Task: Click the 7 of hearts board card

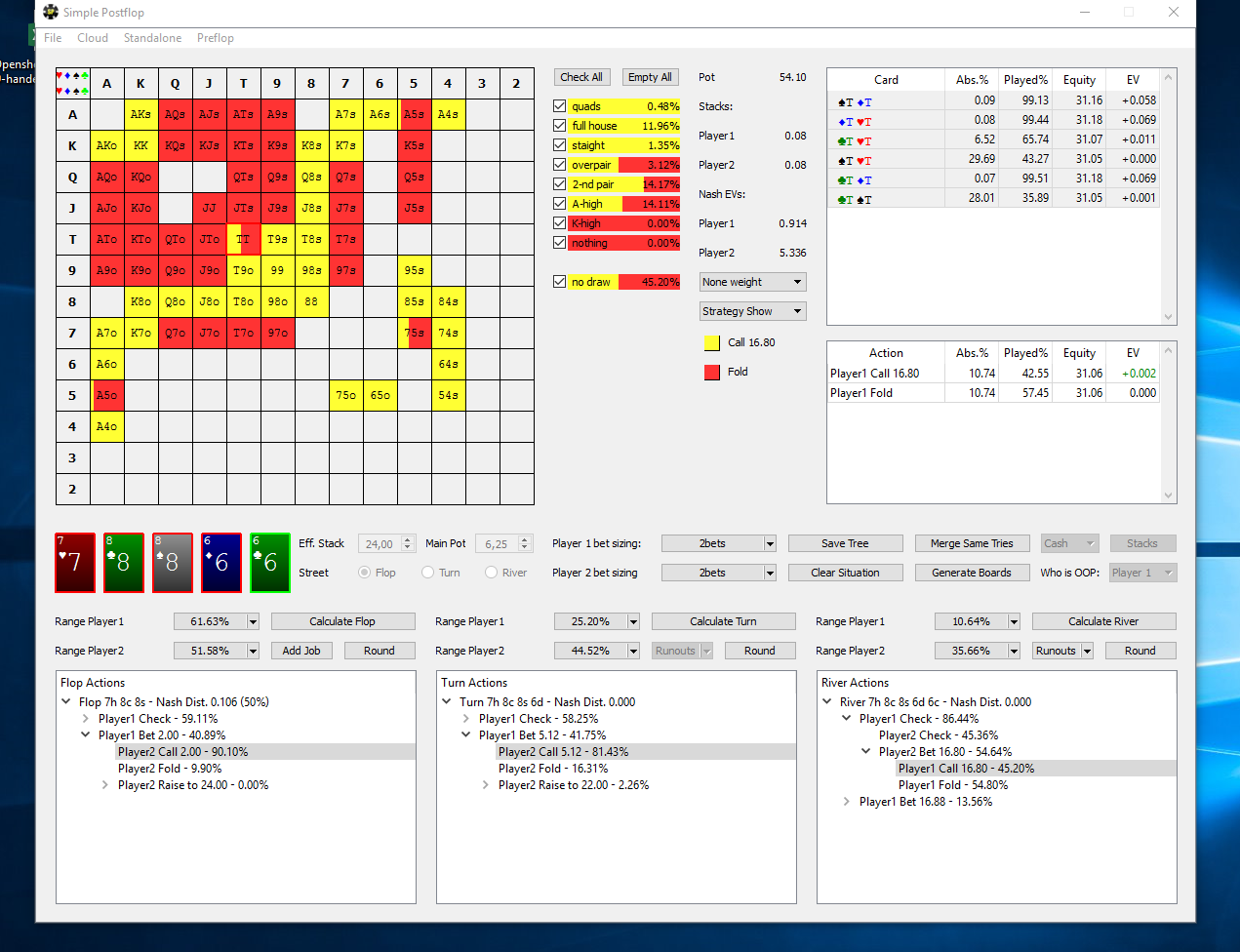Action: point(75,563)
